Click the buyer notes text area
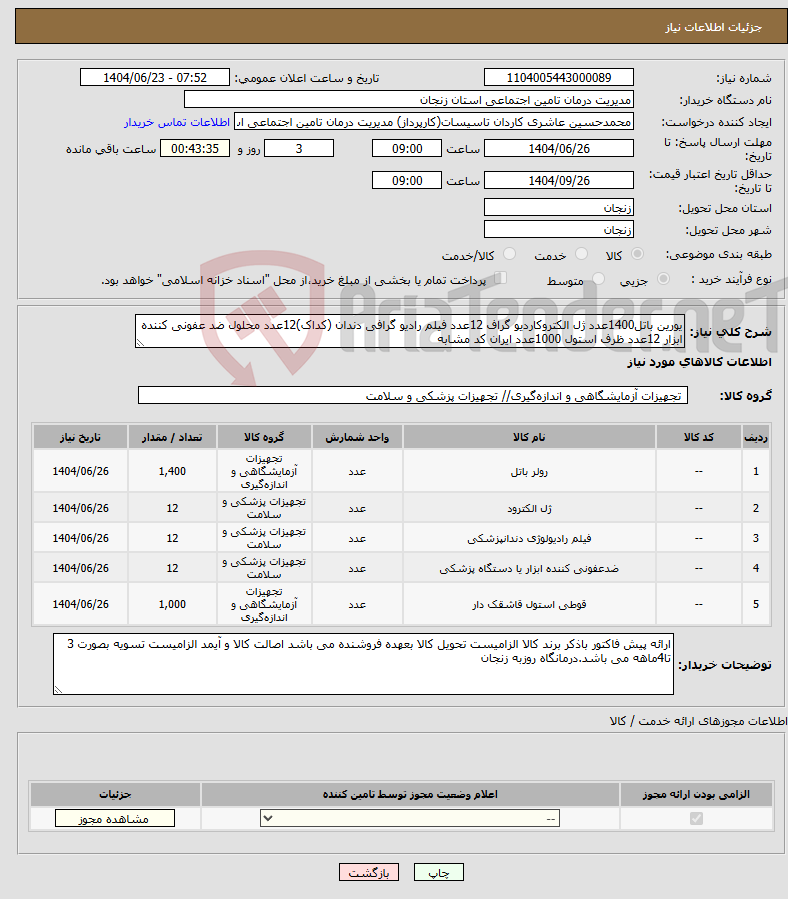This screenshot has height=899, width=788. click(364, 664)
